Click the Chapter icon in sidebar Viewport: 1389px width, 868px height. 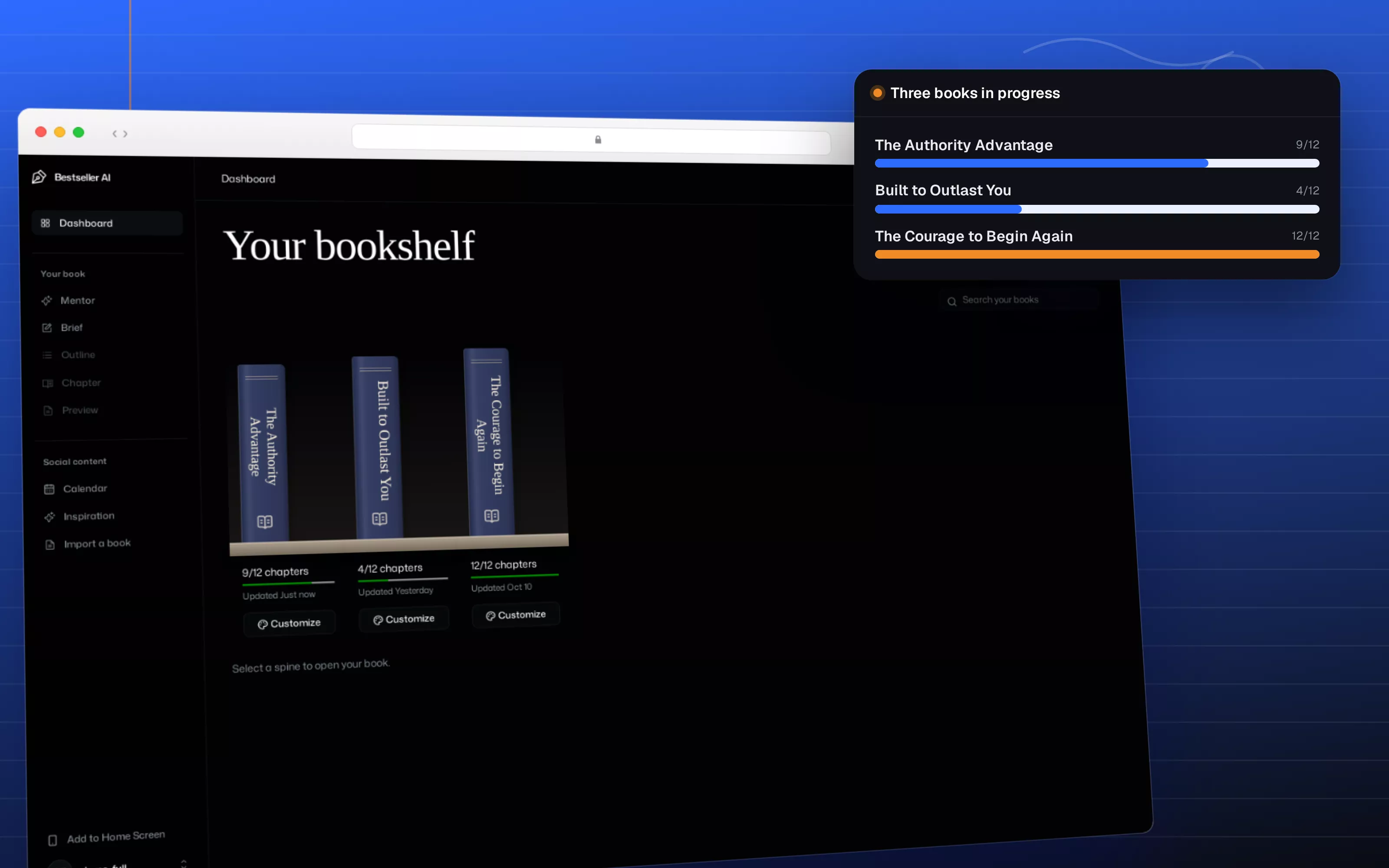pos(48,383)
